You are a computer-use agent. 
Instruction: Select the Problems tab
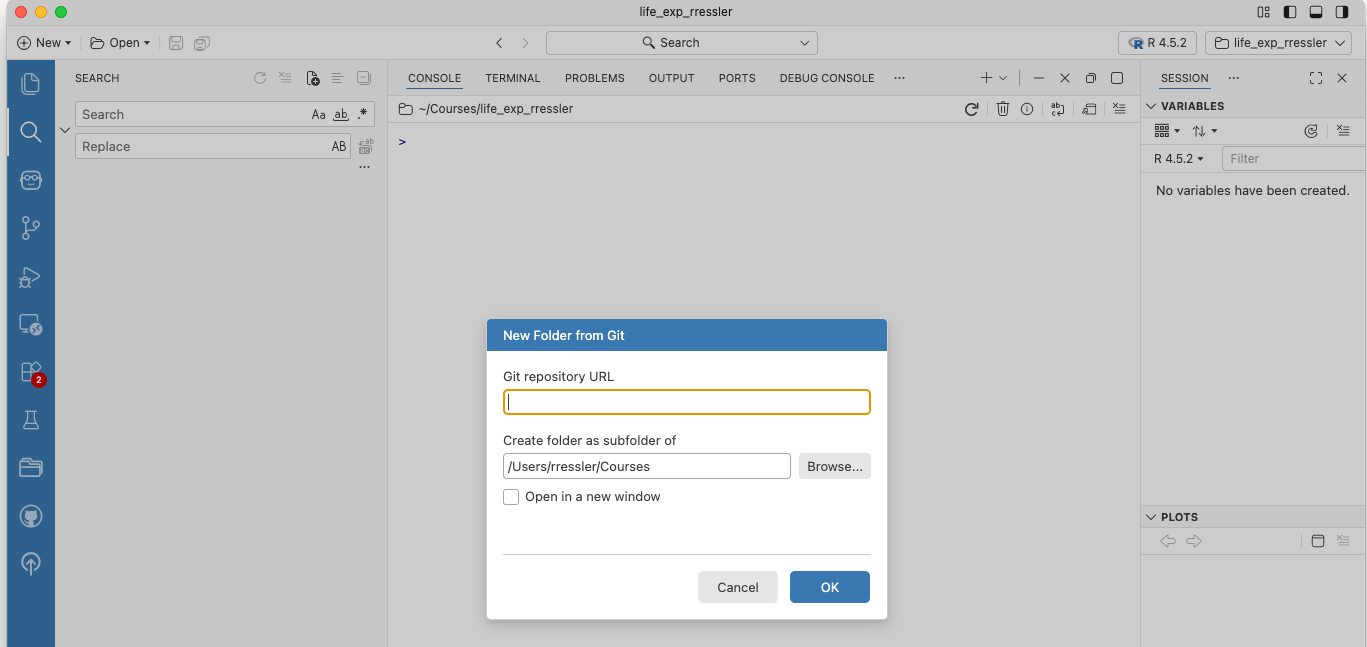(594, 78)
